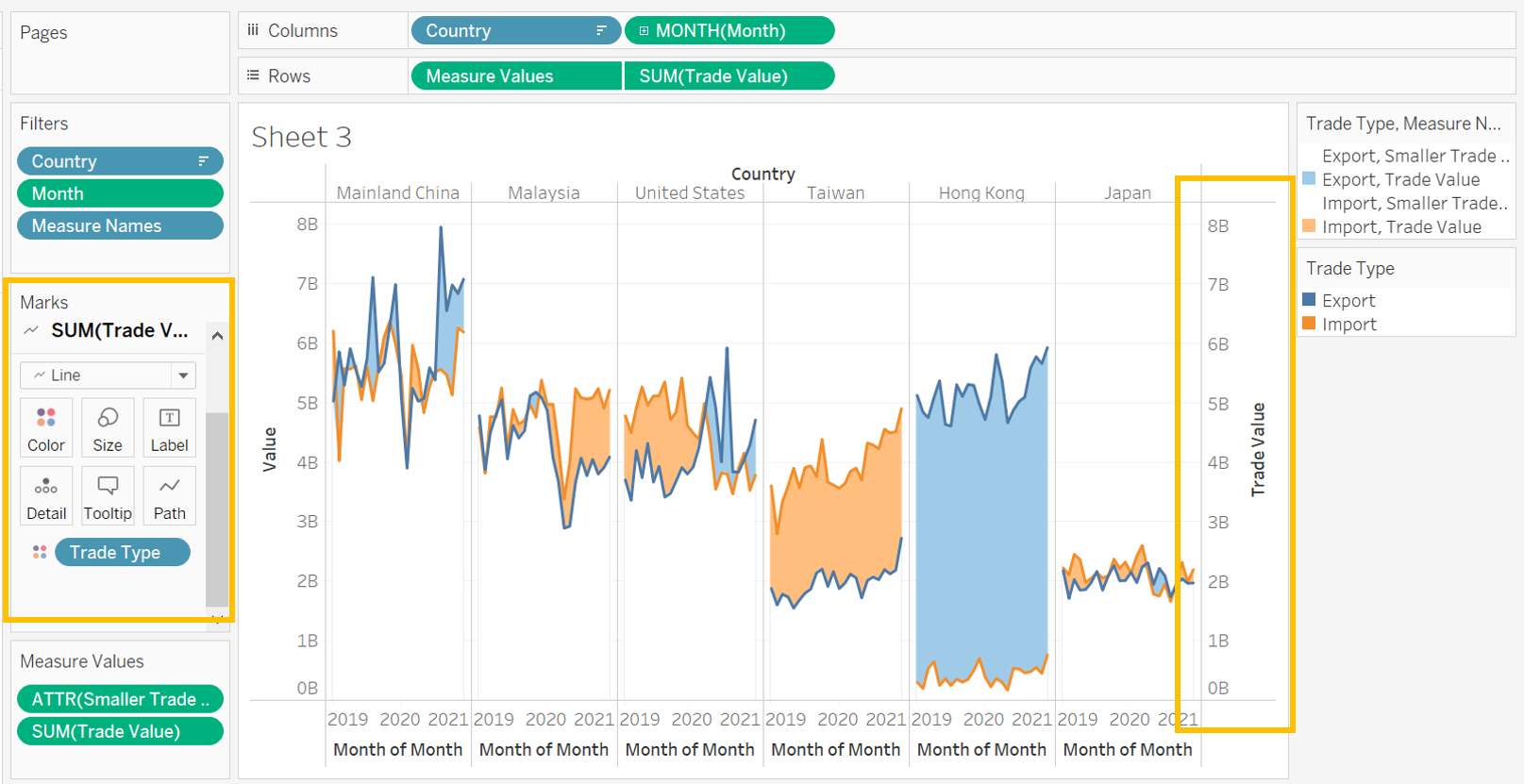Select the Export blue color legend swatch
This screenshot has width=1524, height=784.
[1309, 300]
